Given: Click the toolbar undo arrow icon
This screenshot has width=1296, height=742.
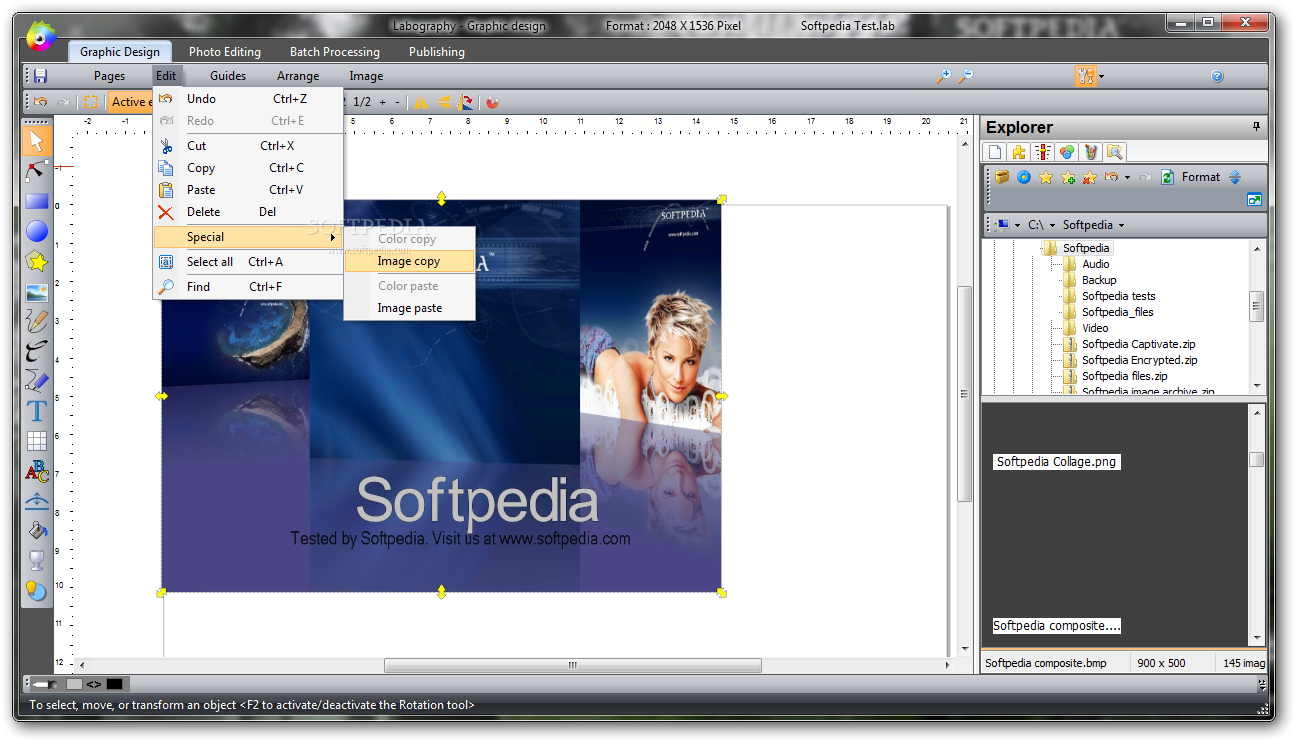Looking at the screenshot, I should [x=41, y=102].
